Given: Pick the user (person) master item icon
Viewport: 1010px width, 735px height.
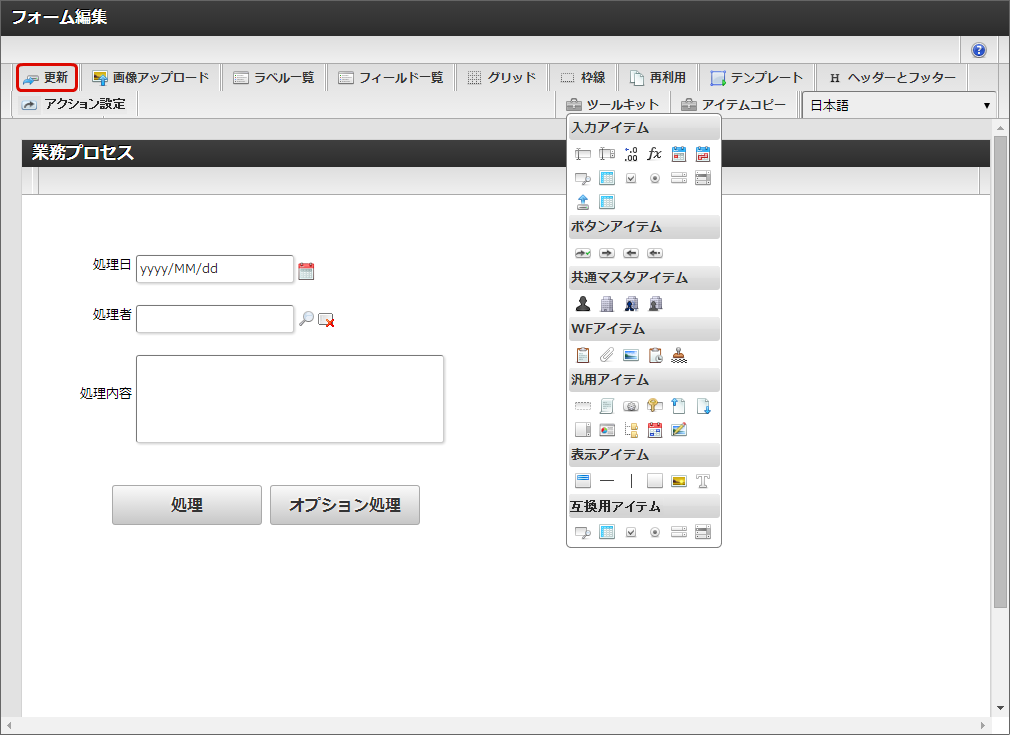Looking at the screenshot, I should pos(583,304).
